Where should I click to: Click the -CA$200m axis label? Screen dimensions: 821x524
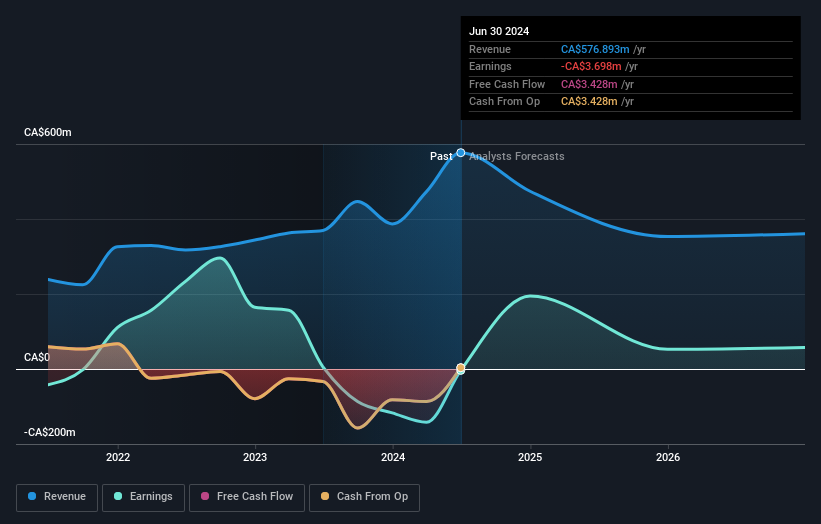(x=50, y=432)
